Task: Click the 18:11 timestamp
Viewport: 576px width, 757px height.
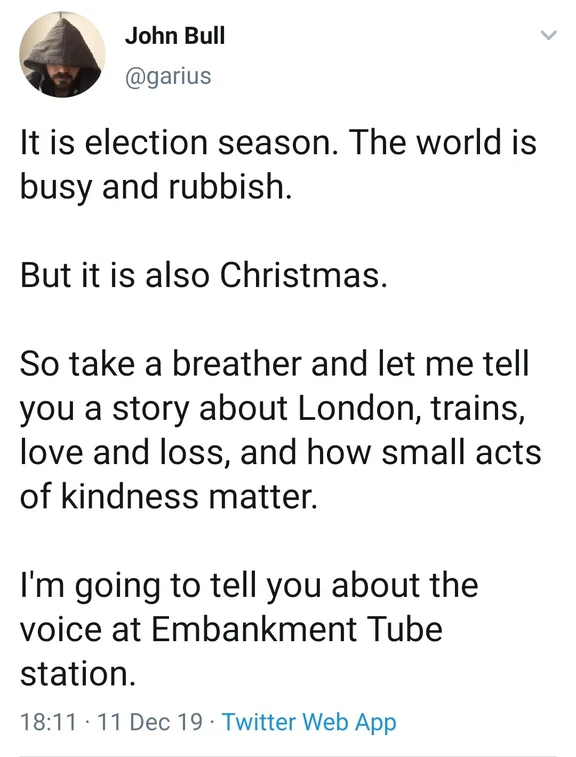Action: (x=48, y=722)
